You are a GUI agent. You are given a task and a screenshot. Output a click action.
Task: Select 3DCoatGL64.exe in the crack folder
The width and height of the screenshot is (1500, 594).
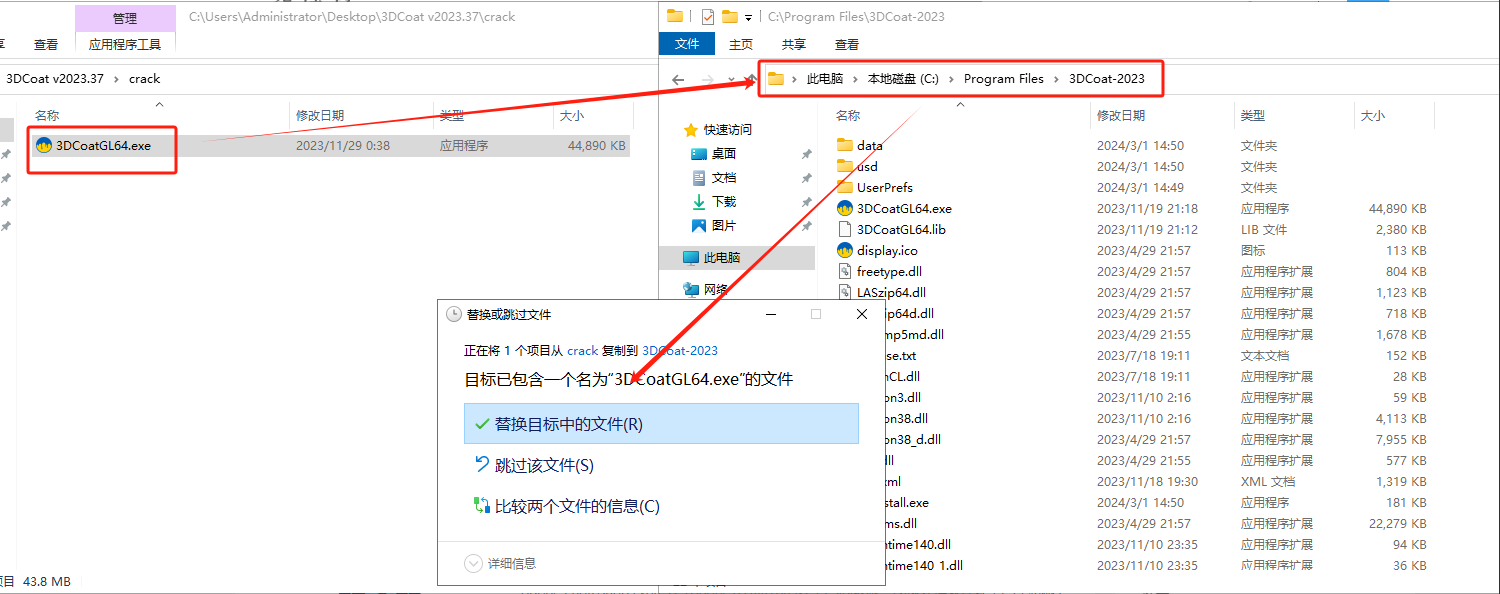[x=103, y=145]
